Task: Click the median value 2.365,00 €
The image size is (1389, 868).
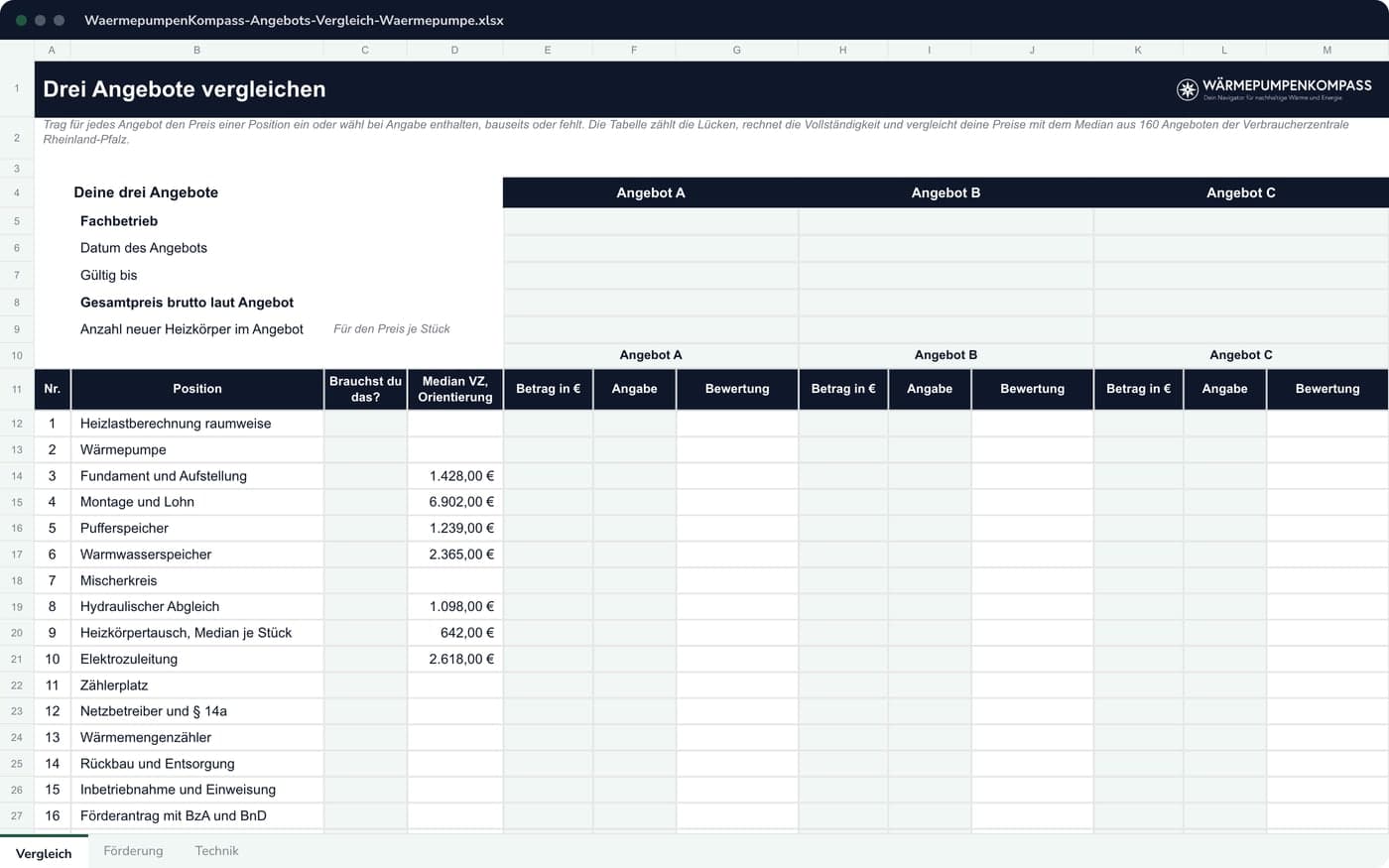Action: (x=455, y=555)
